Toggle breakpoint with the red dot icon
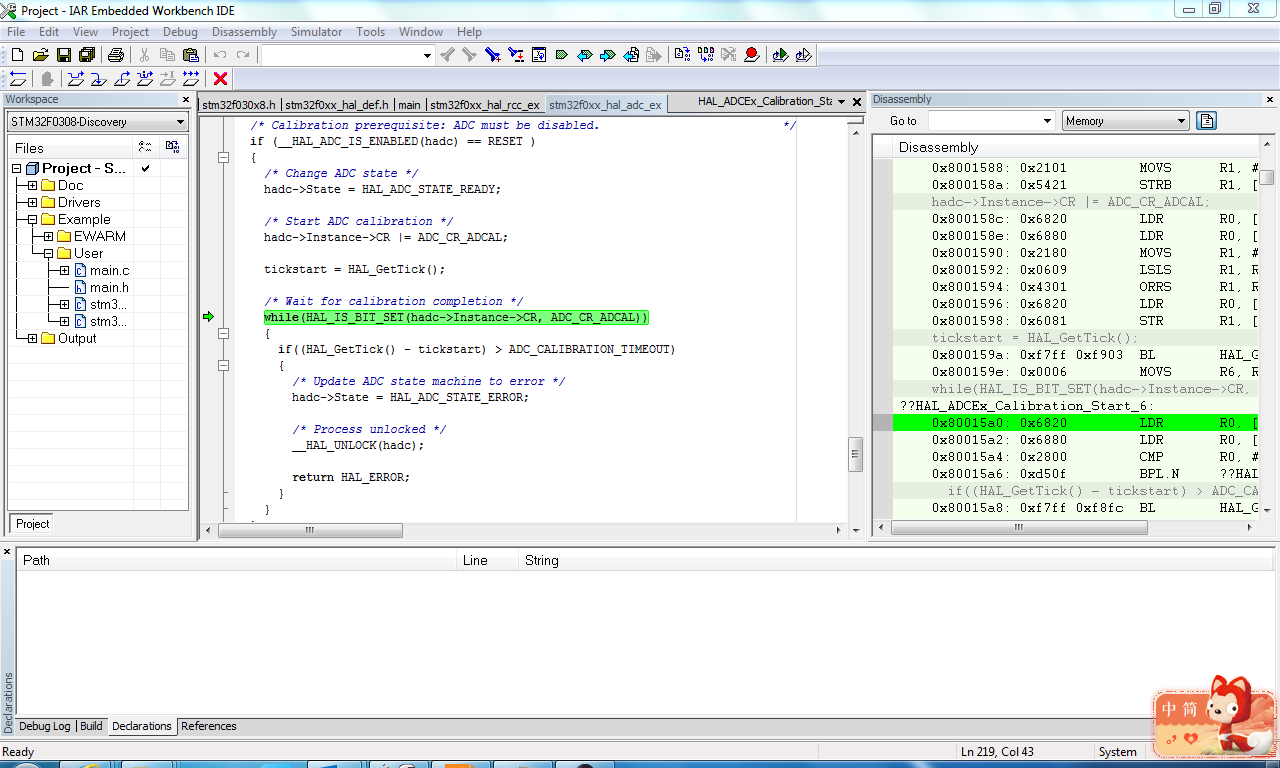 click(751, 55)
